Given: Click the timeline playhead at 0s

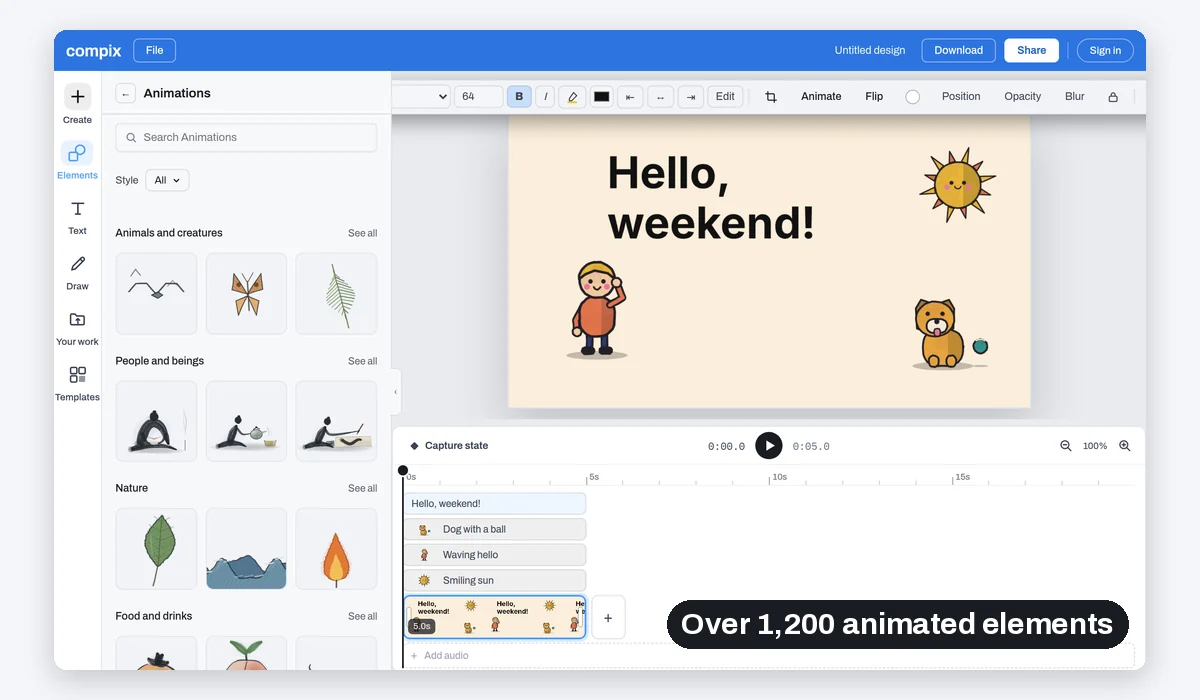Looking at the screenshot, I should click(403, 470).
